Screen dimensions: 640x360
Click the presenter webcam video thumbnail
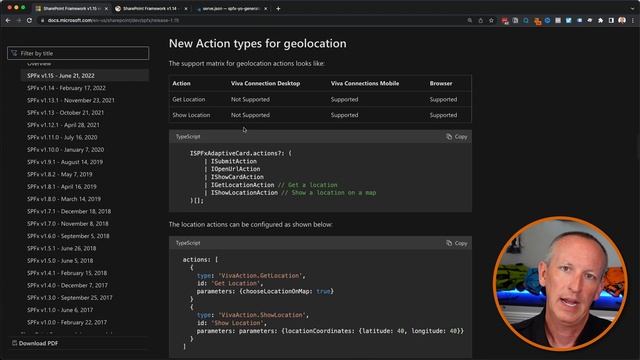(x=560, y=284)
